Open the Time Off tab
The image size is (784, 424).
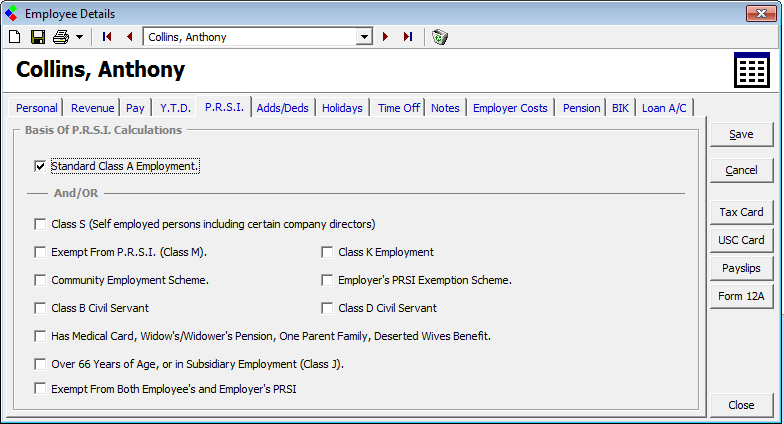[x=398, y=108]
